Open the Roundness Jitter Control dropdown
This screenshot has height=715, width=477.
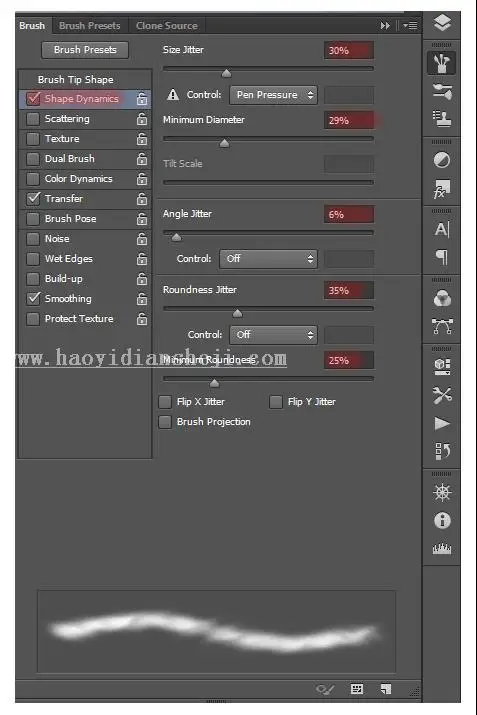274,335
